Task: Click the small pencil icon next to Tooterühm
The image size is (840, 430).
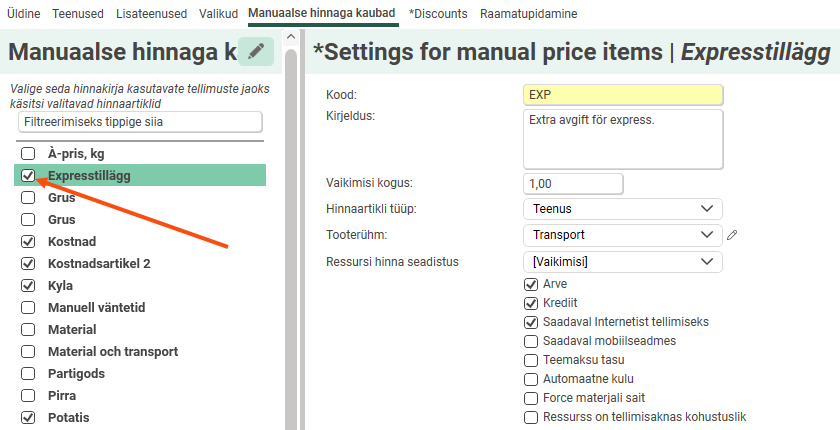Action: [x=732, y=235]
